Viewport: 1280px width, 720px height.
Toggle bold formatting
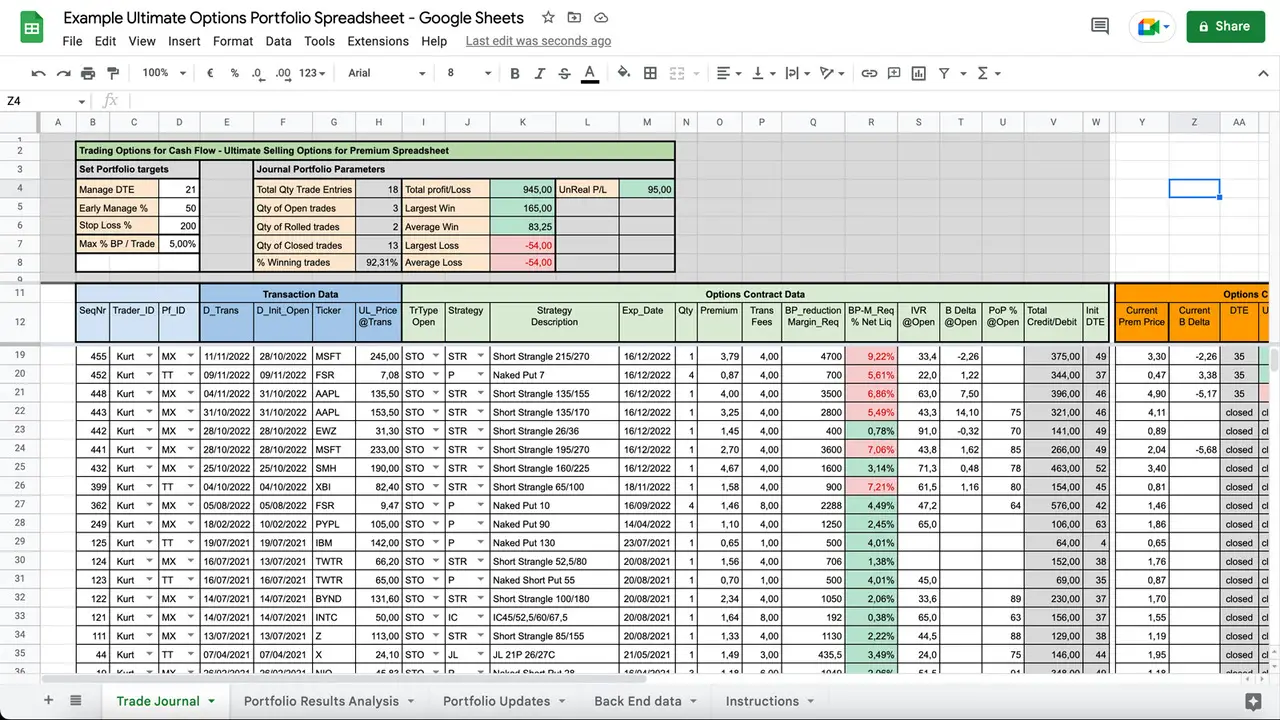(515, 73)
